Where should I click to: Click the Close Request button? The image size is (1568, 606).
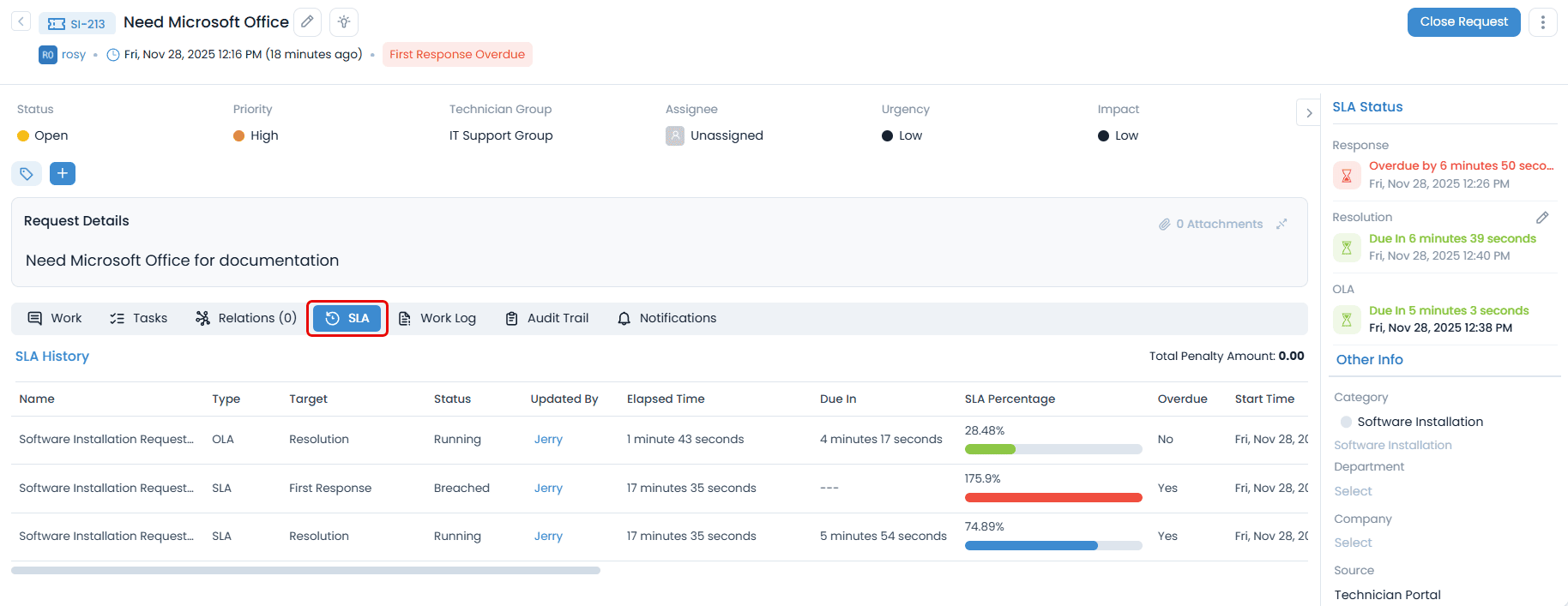[x=1462, y=22]
